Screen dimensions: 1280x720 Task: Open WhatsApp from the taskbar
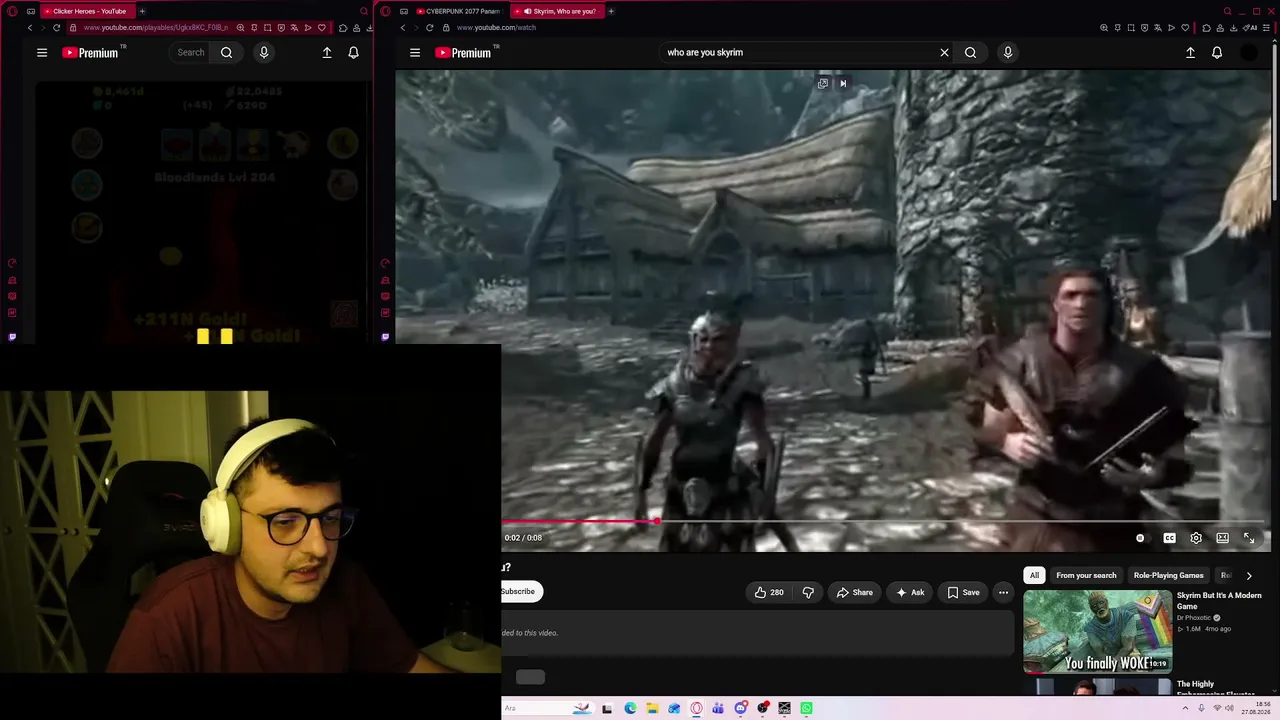pyautogui.click(x=806, y=708)
